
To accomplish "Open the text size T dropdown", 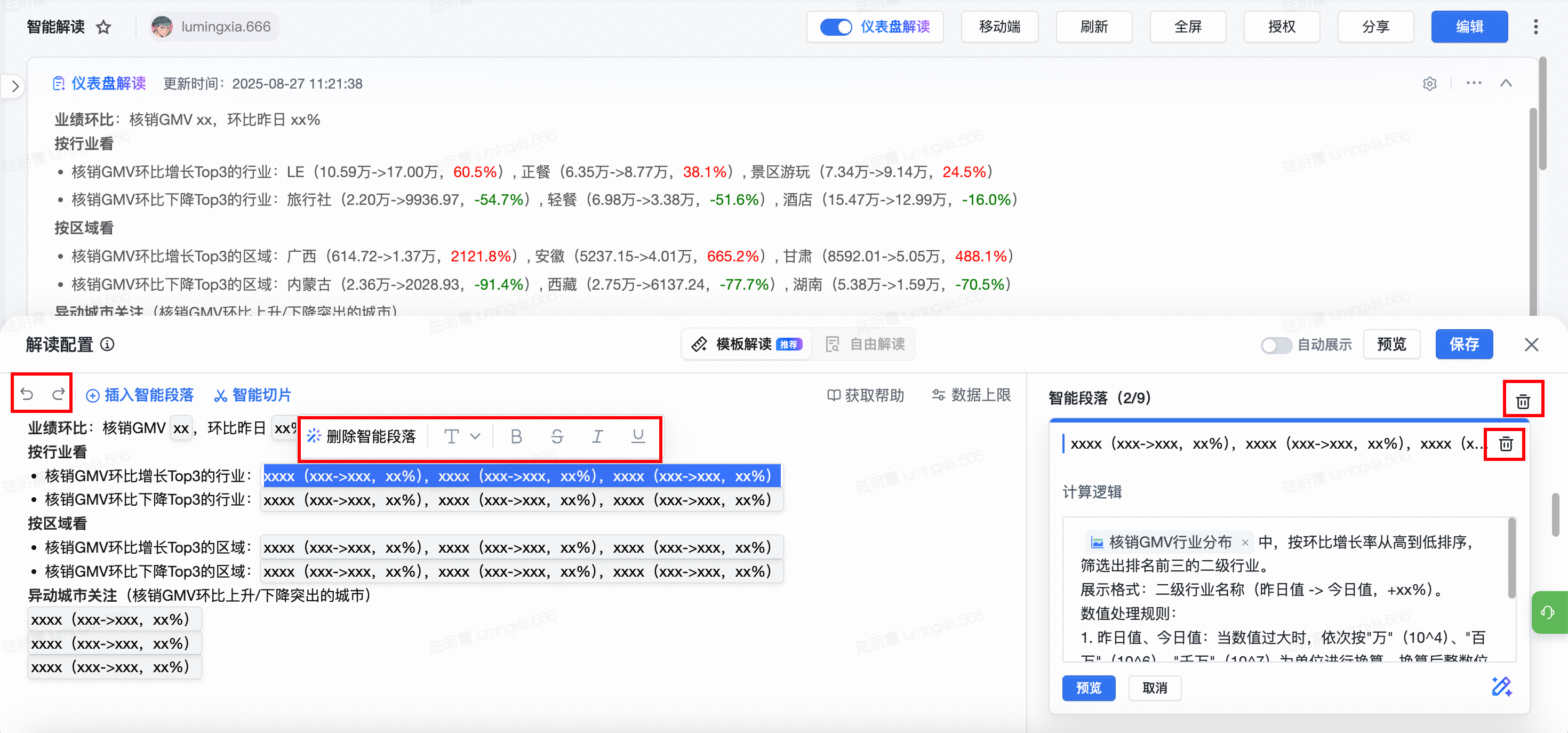I will coord(461,436).
